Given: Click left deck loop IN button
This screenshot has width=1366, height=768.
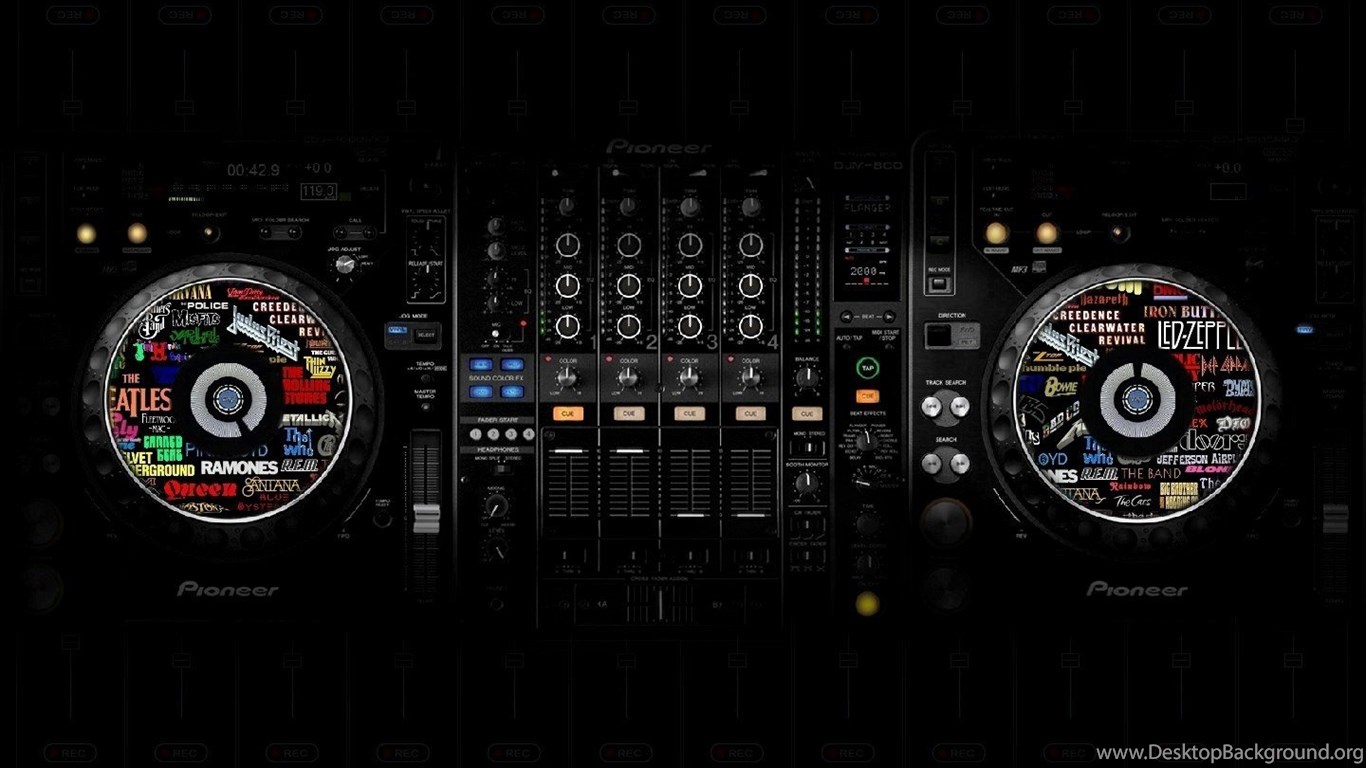Looking at the screenshot, I should pos(86,233).
